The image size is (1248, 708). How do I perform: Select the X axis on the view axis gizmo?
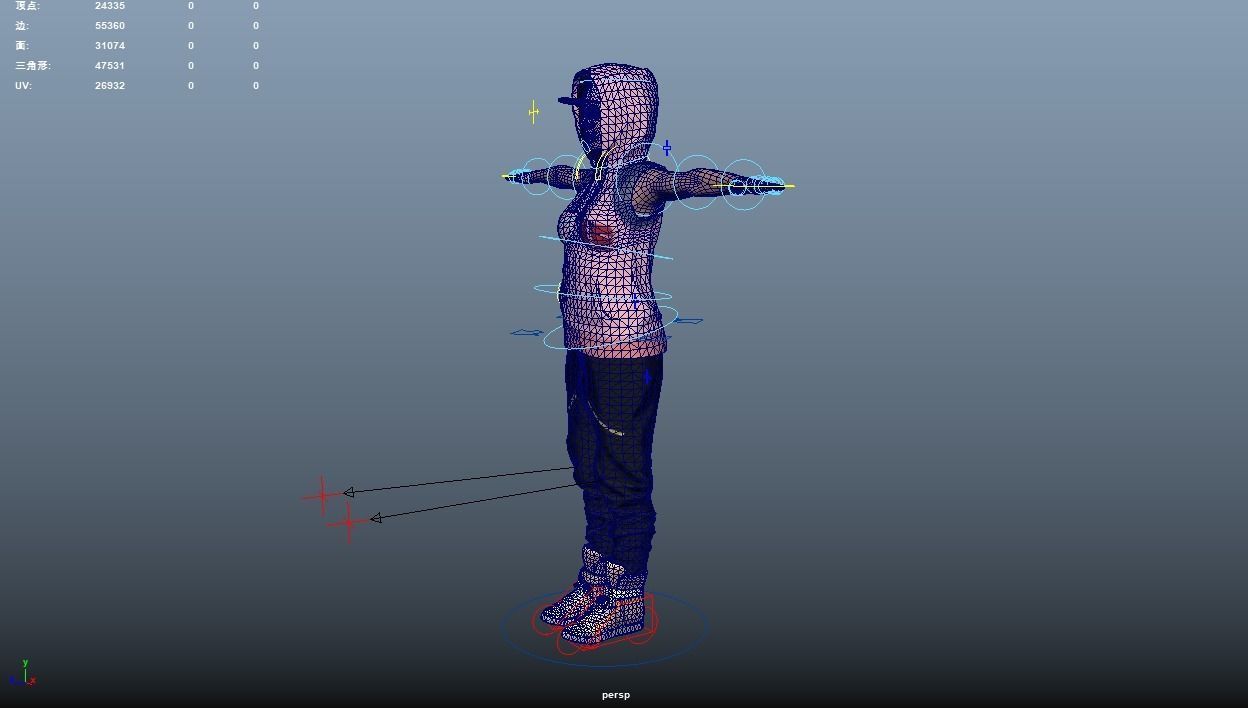pyautogui.click(x=33, y=681)
